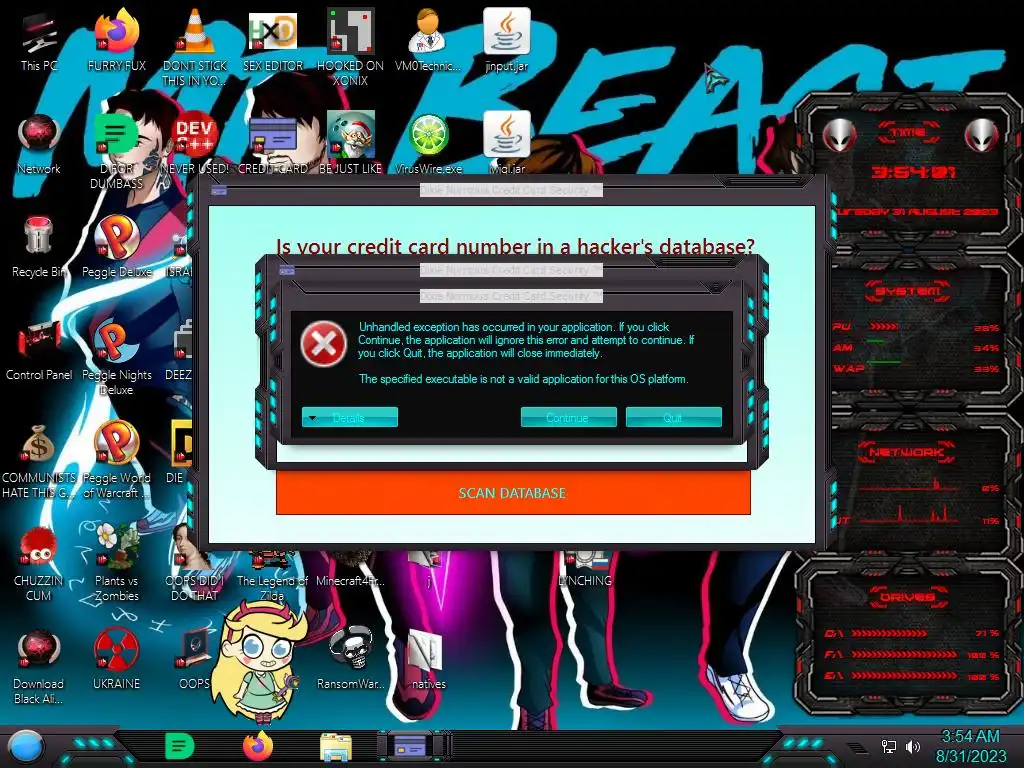The image size is (1024, 768).
Task: Click the TIME widget header
Action: pos(908,133)
